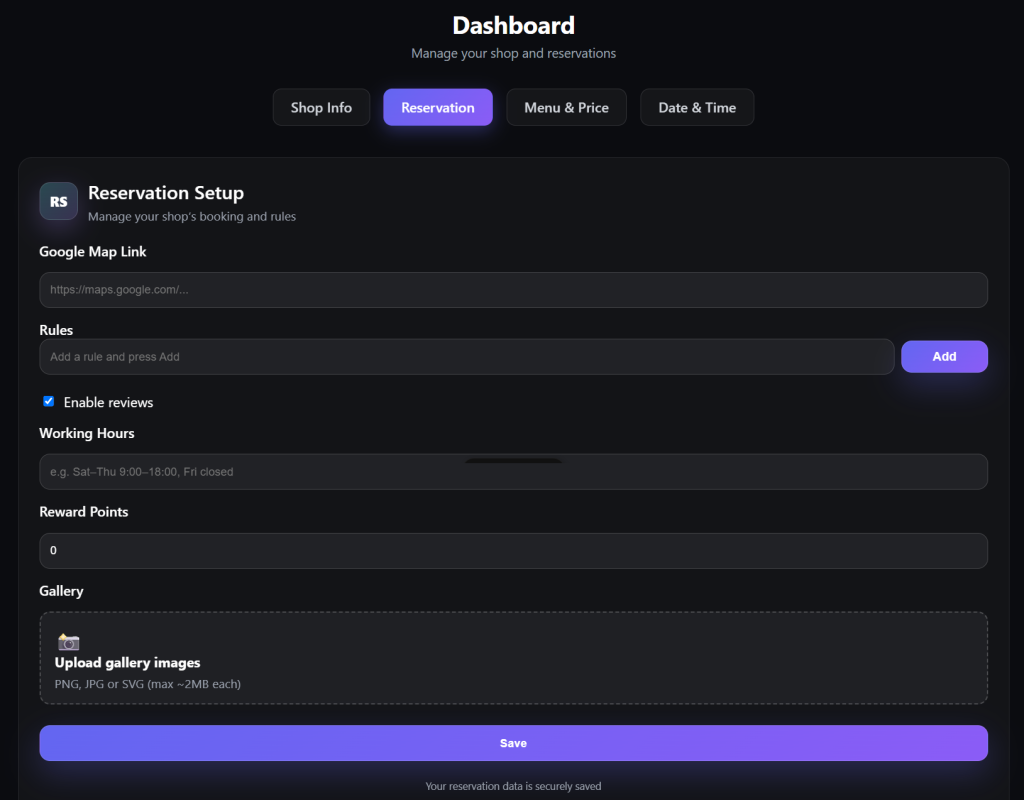1024x800 pixels.
Task: Click the Enable reviews label text
Action: [x=108, y=402]
